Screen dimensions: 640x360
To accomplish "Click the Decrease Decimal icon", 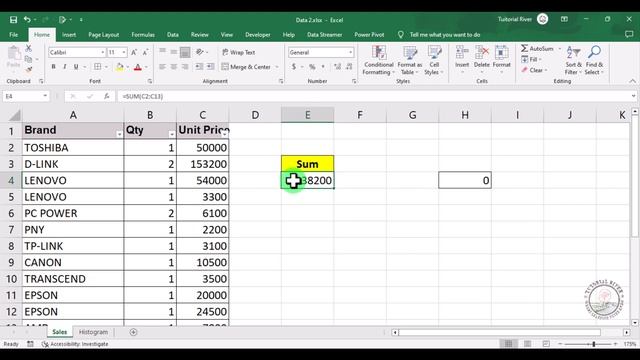I will [x=349, y=67].
